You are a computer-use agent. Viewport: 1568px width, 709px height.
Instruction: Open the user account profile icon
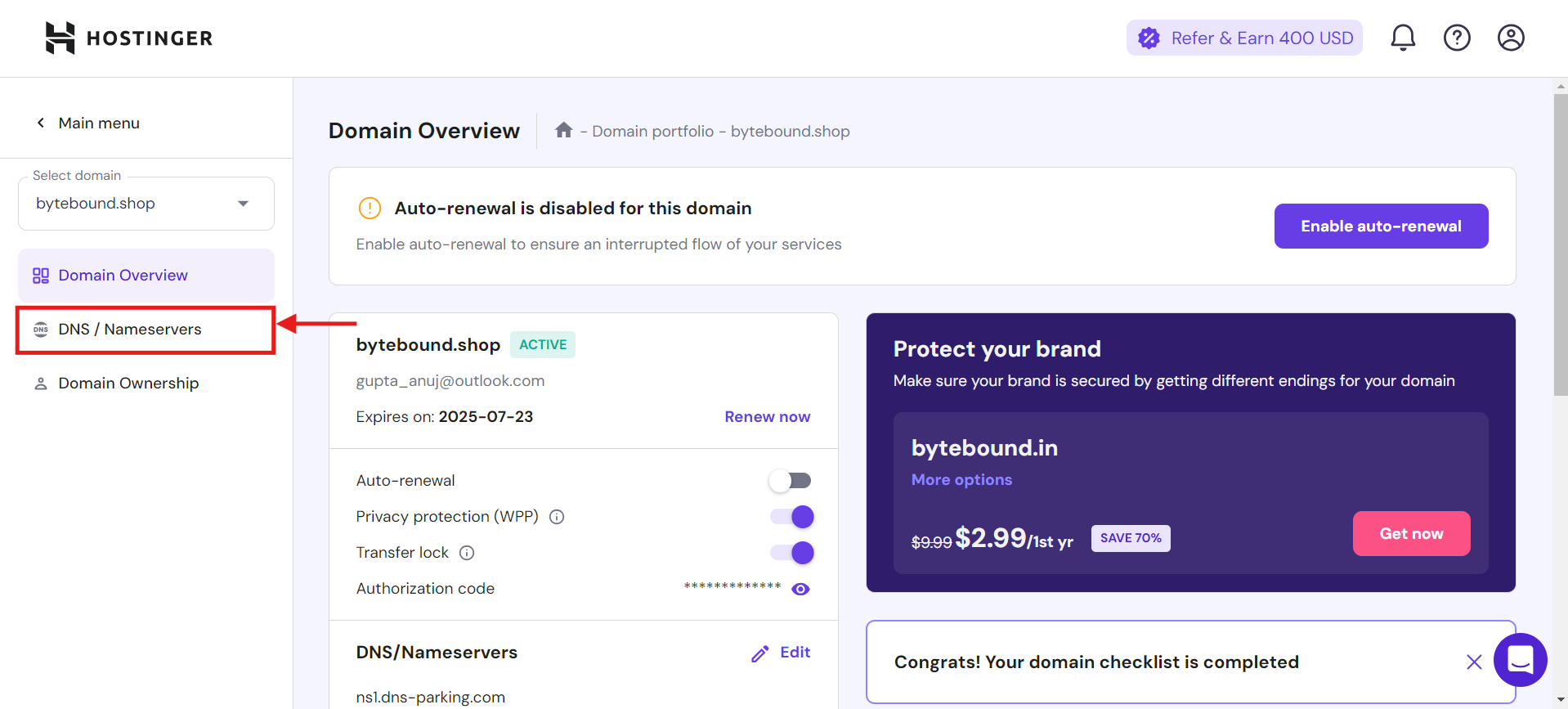(1511, 38)
